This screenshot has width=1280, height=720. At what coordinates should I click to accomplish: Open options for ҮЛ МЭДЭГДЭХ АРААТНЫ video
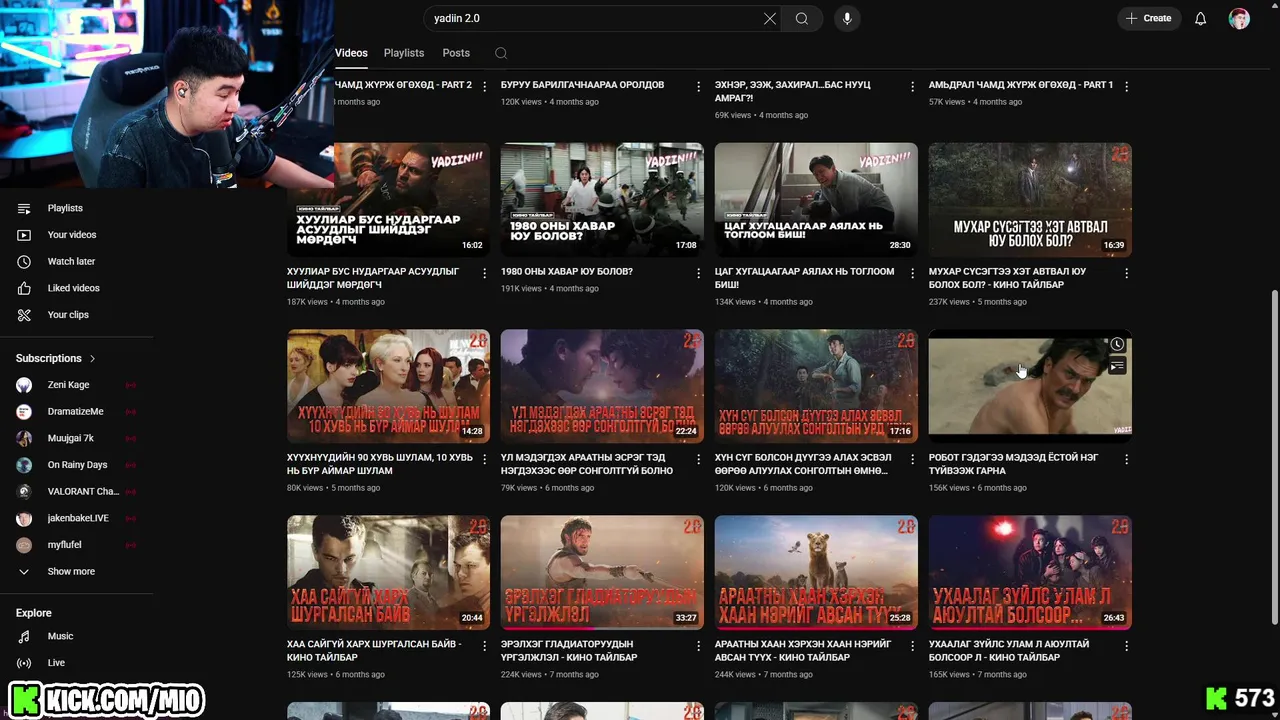pyautogui.click(x=699, y=459)
